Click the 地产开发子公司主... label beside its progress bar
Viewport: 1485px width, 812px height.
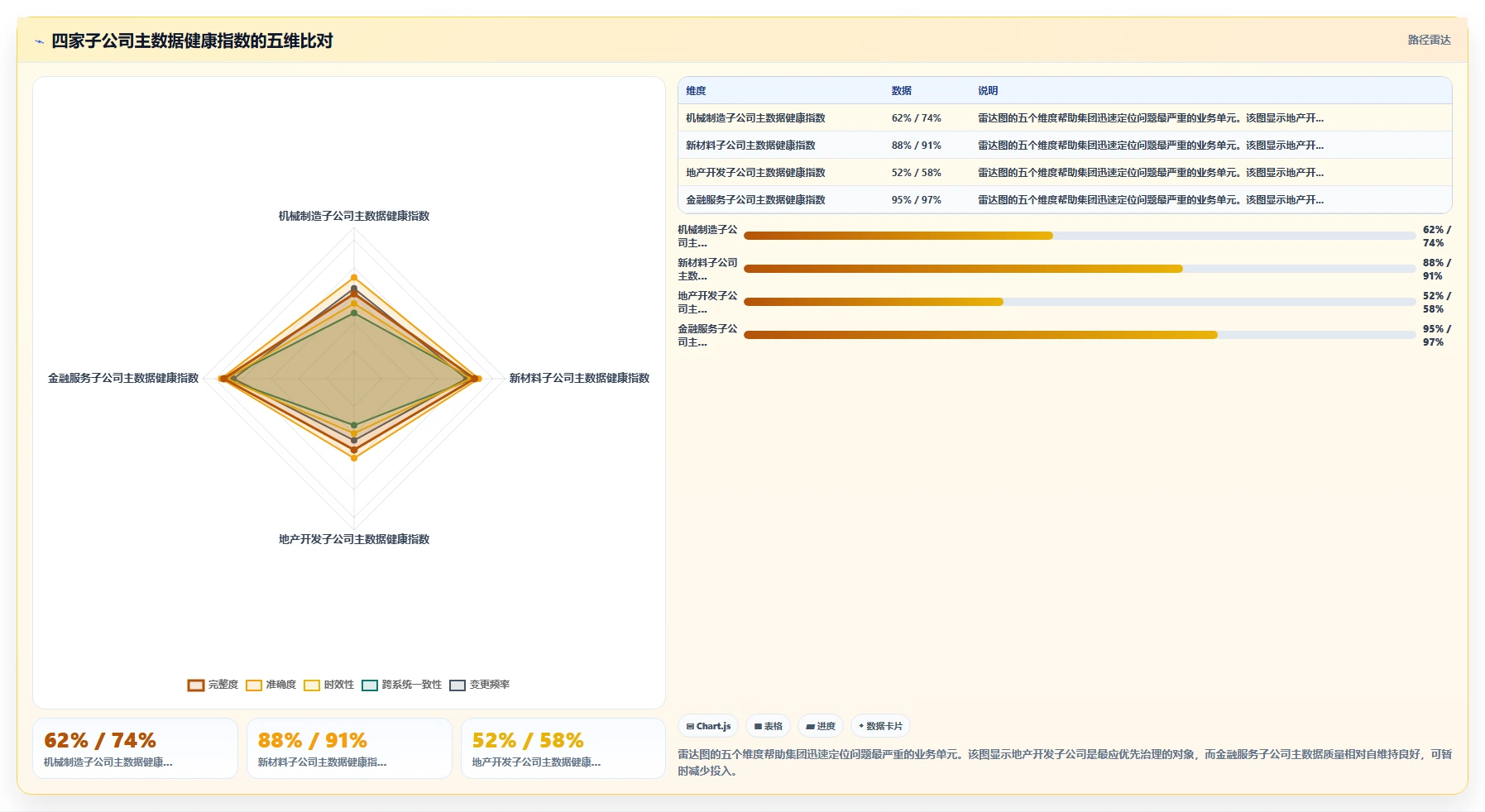click(x=707, y=303)
